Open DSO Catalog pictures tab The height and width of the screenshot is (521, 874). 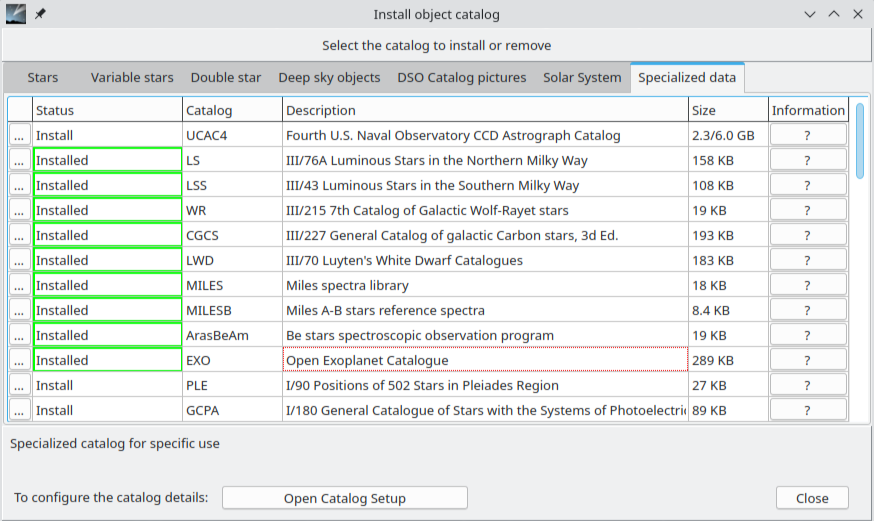[x=462, y=77]
